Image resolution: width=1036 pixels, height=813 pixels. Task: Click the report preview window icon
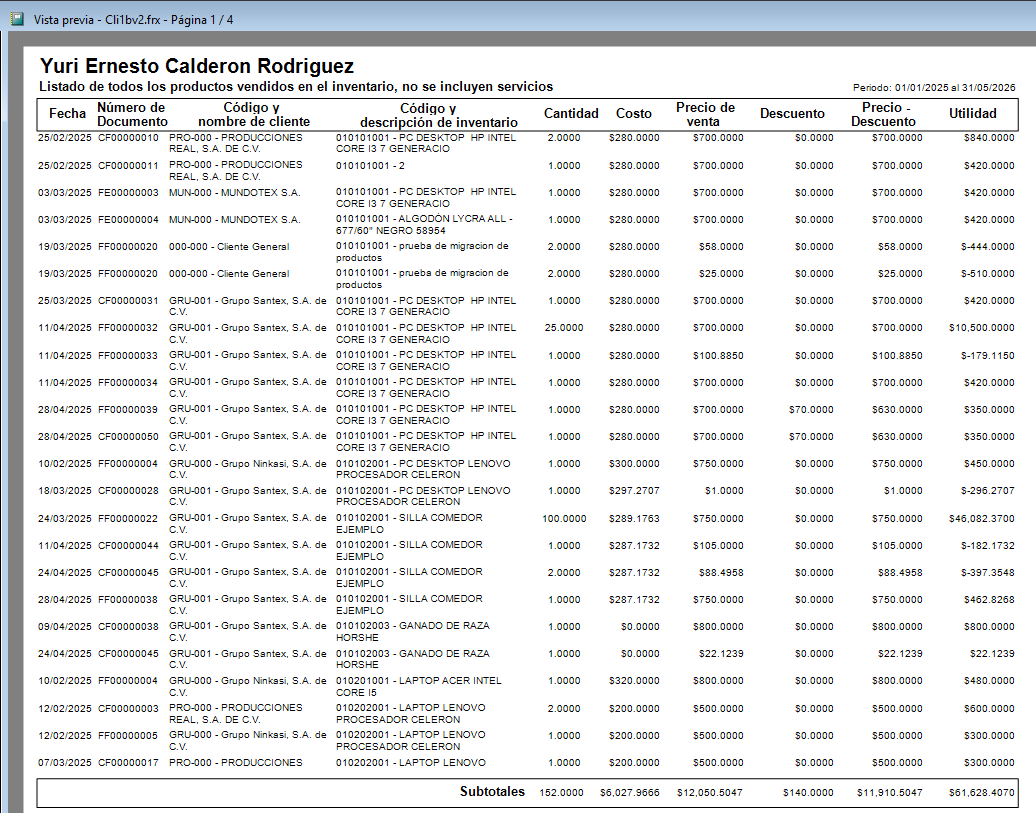17,19
